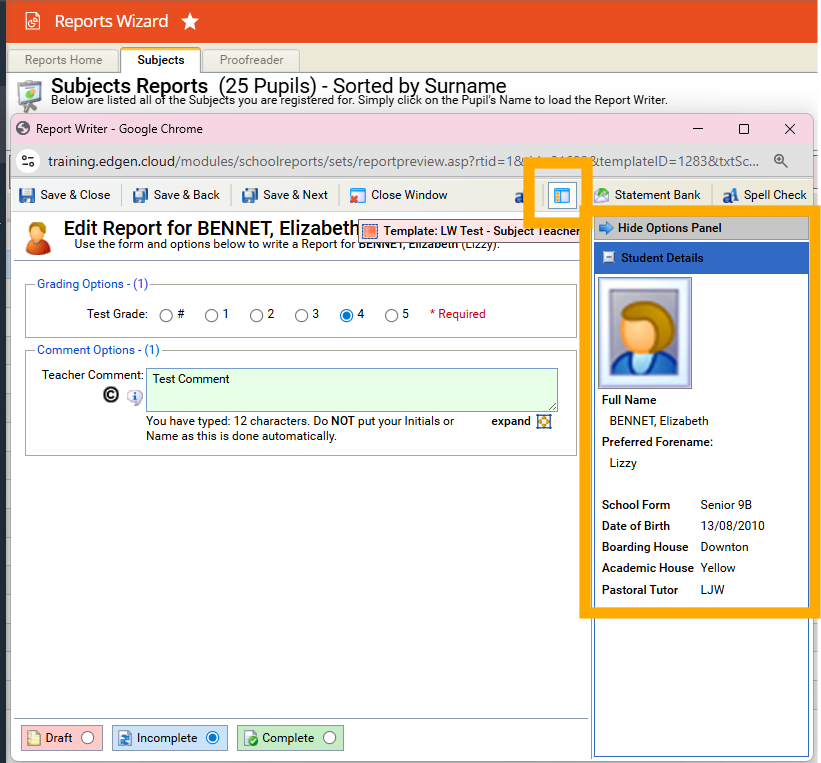Click inside the Teacher Comment text field
The width and height of the screenshot is (821, 763).
pos(350,389)
